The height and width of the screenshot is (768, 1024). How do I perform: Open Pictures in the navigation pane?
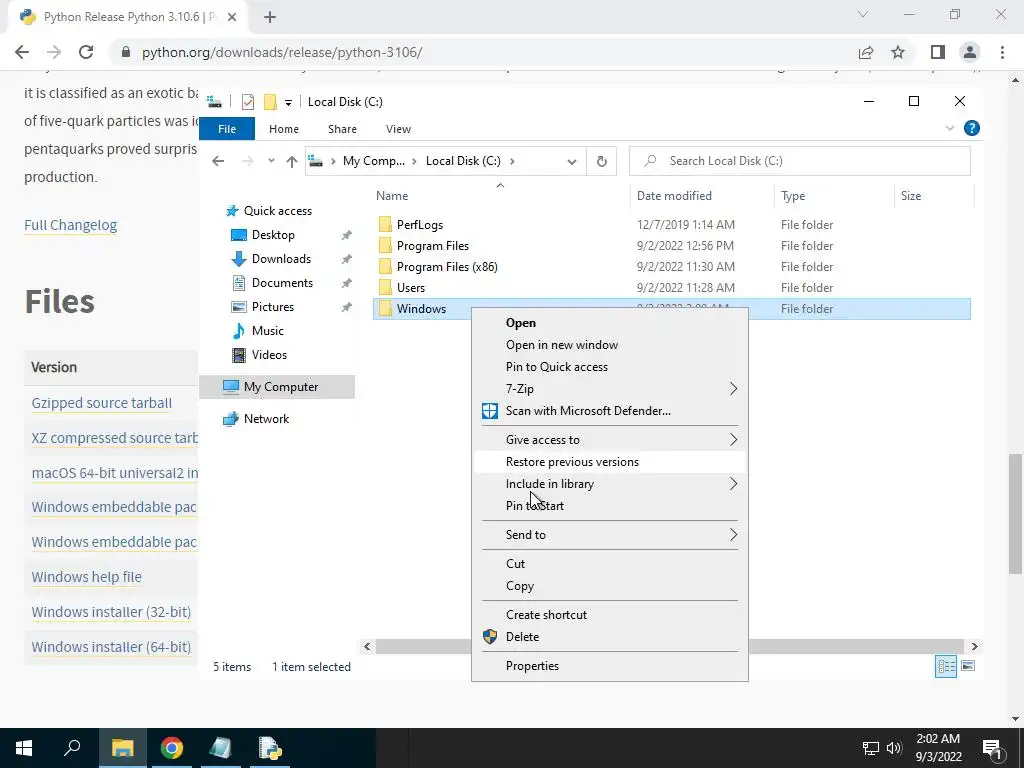(x=272, y=307)
